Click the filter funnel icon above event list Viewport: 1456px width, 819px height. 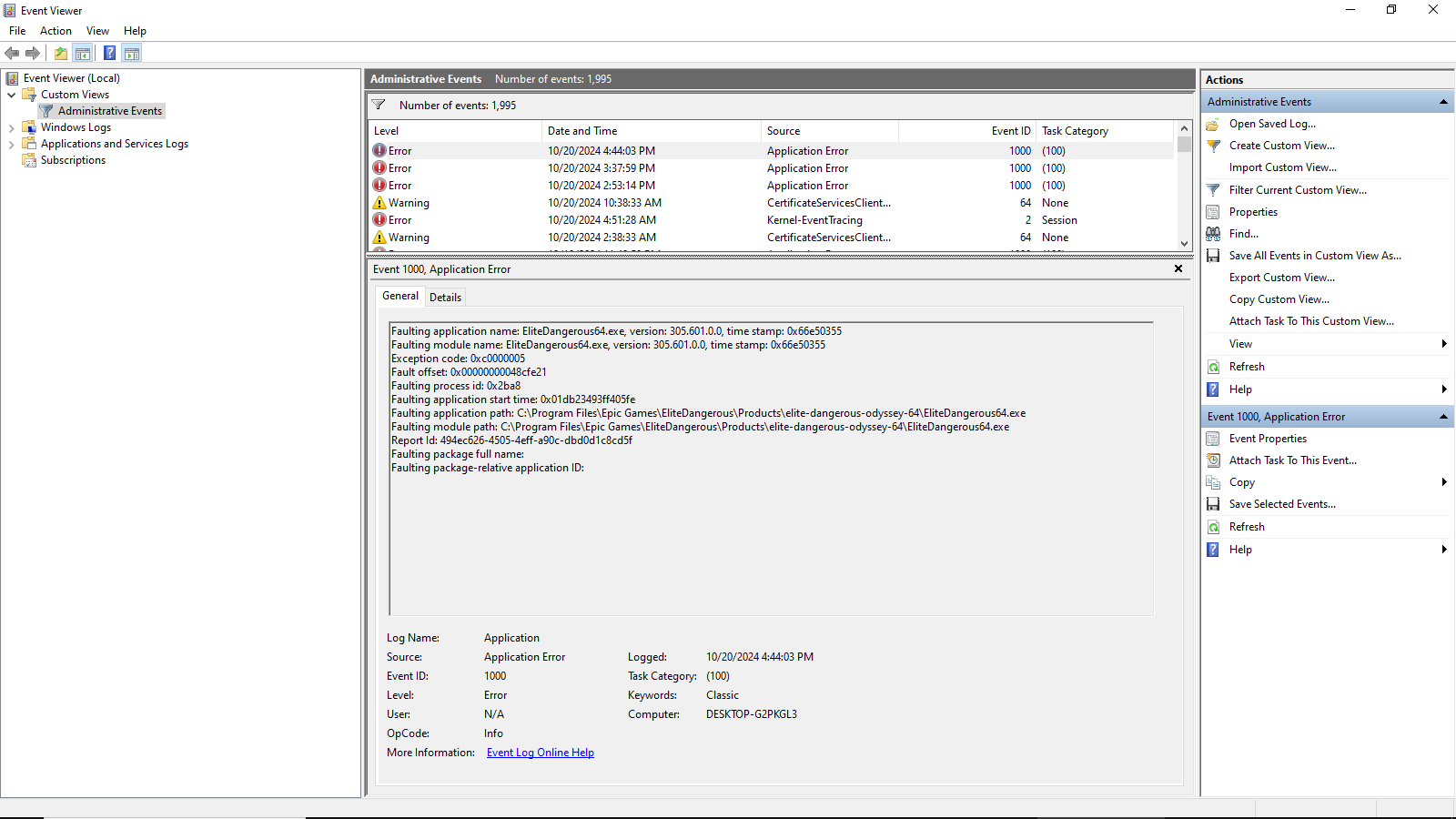[379, 105]
